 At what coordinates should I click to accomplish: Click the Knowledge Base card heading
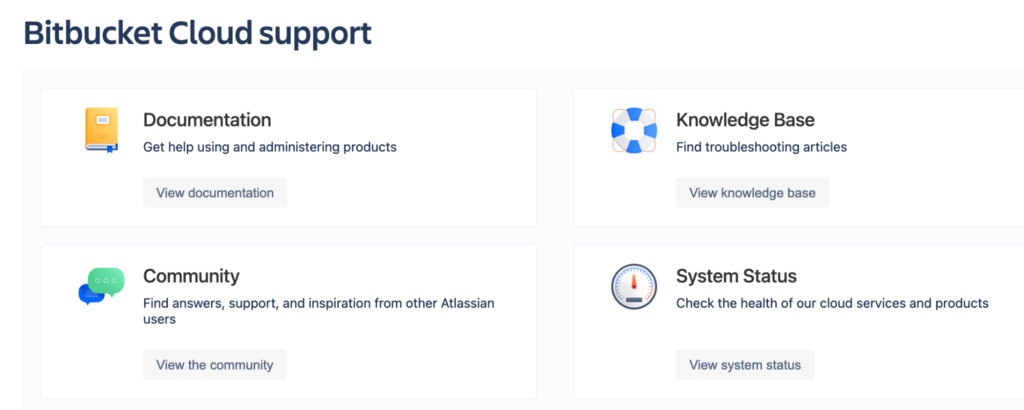coord(745,120)
